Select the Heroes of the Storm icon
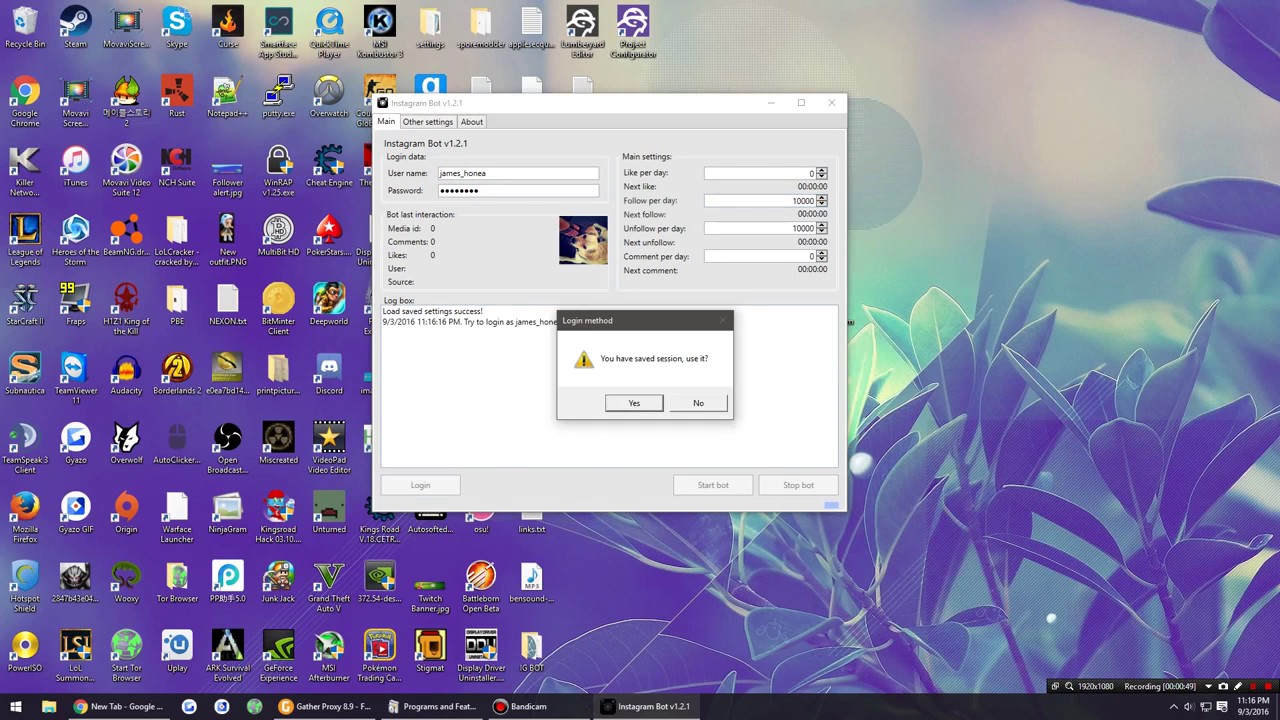Screen dimensions: 1280x720 [75, 240]
